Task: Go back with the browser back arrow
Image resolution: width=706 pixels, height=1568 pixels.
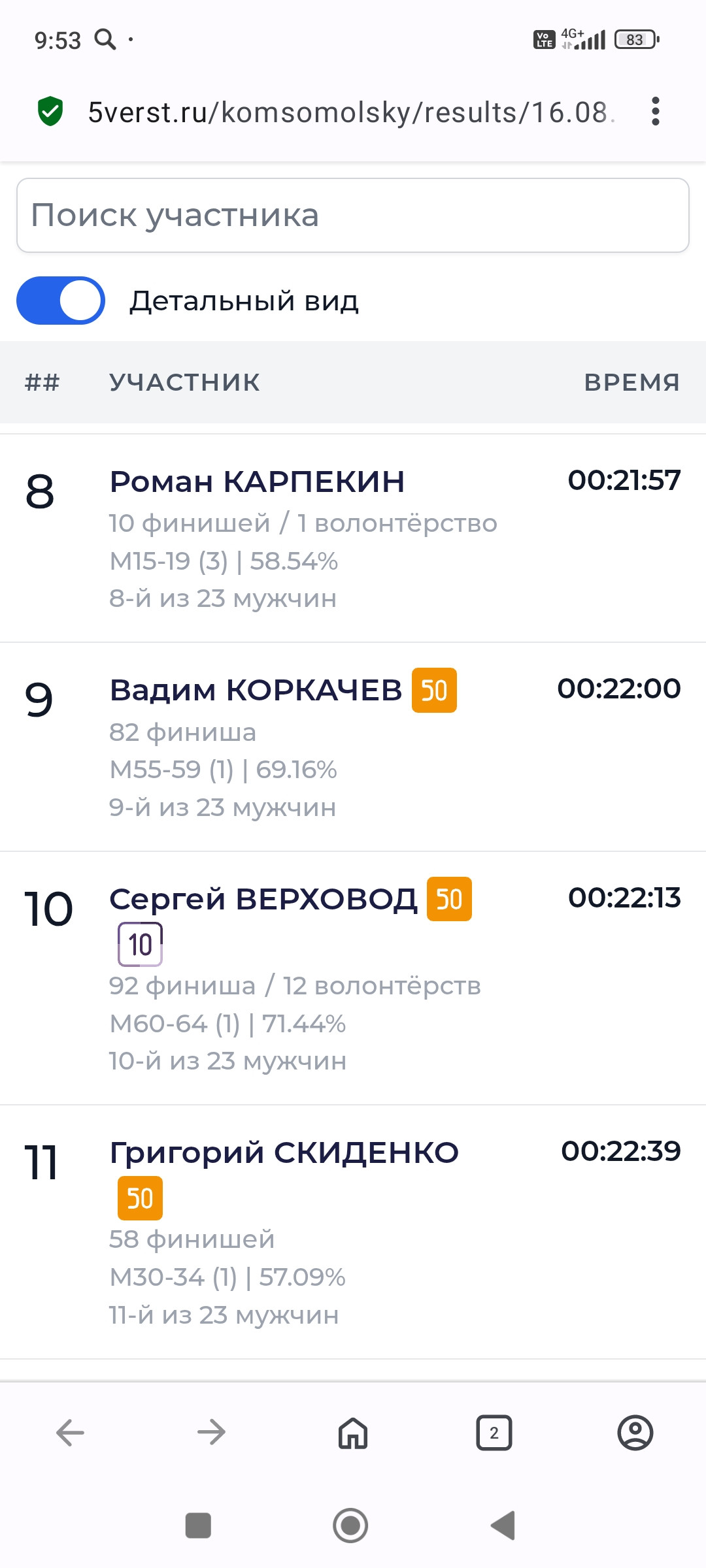Action: pyautogui.click(x=71, y=1433)
